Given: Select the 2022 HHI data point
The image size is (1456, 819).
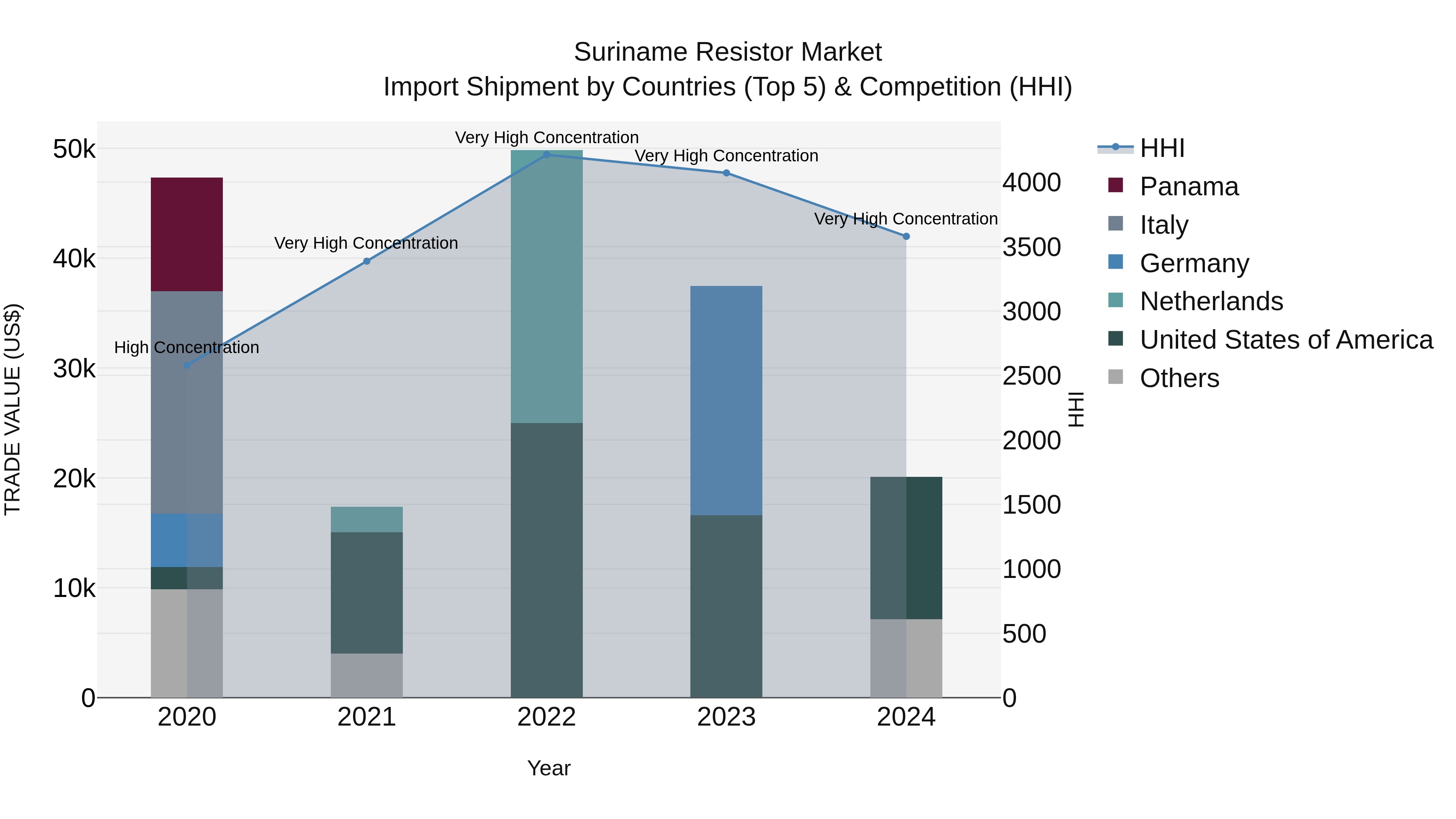Looking at the screenshot, I should pos(546,155).
